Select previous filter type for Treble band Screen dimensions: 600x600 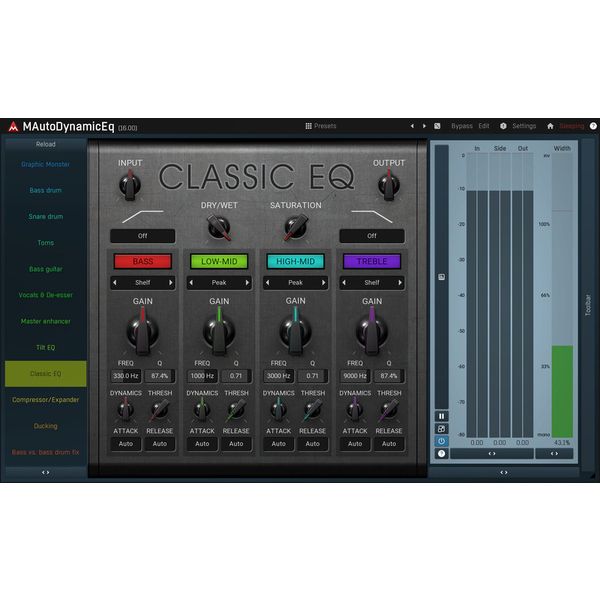click(344, 283)
